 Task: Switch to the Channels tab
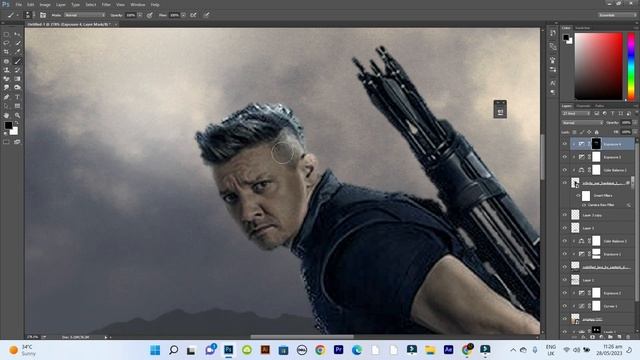[583, 106]
